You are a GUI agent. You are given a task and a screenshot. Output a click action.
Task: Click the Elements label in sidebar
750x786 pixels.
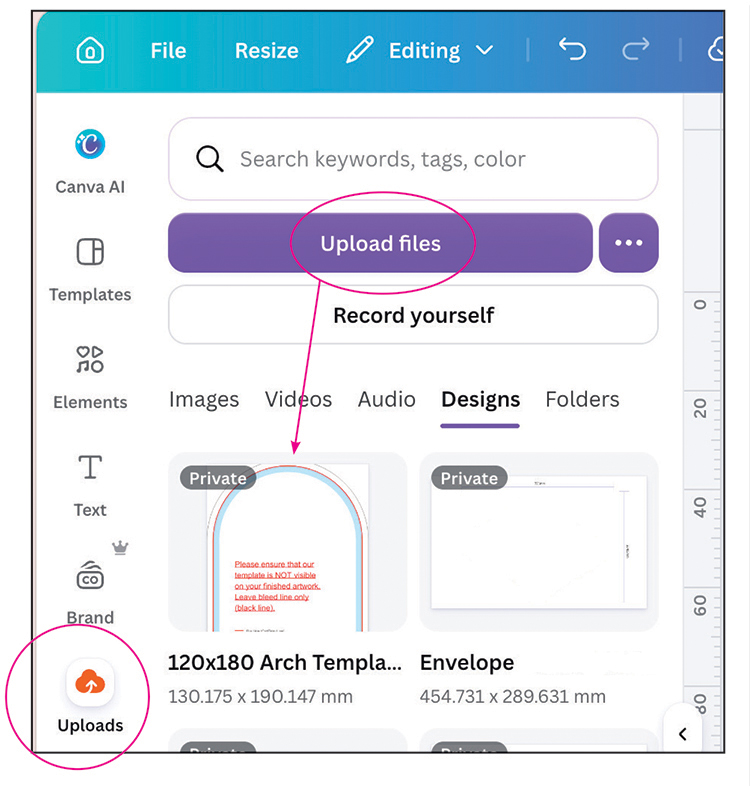(90, 402)
